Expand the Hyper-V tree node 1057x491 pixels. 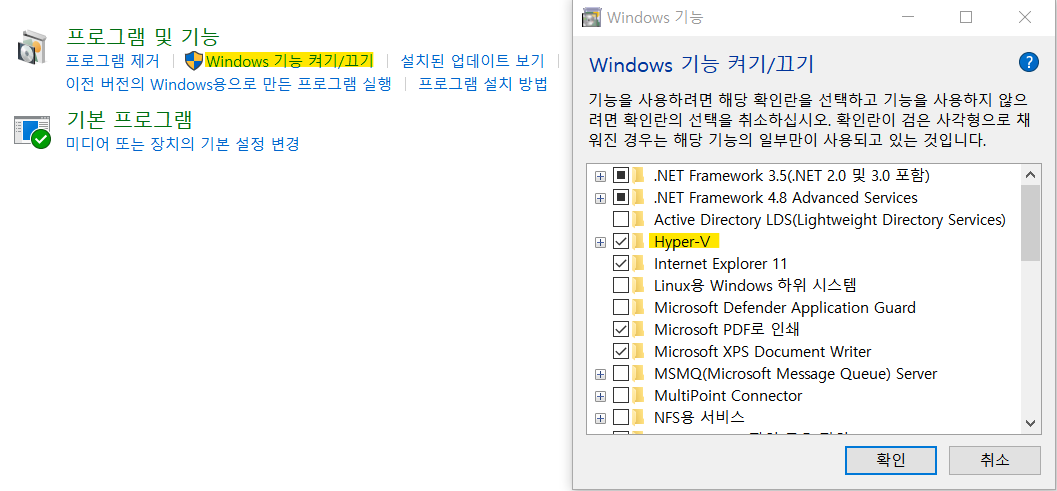coord(600,242)
